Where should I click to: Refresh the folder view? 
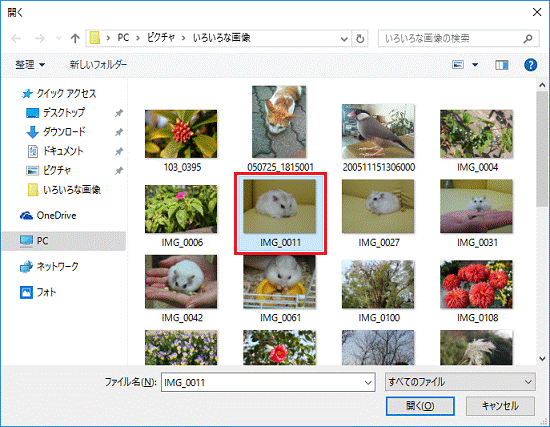click(360, 39)
